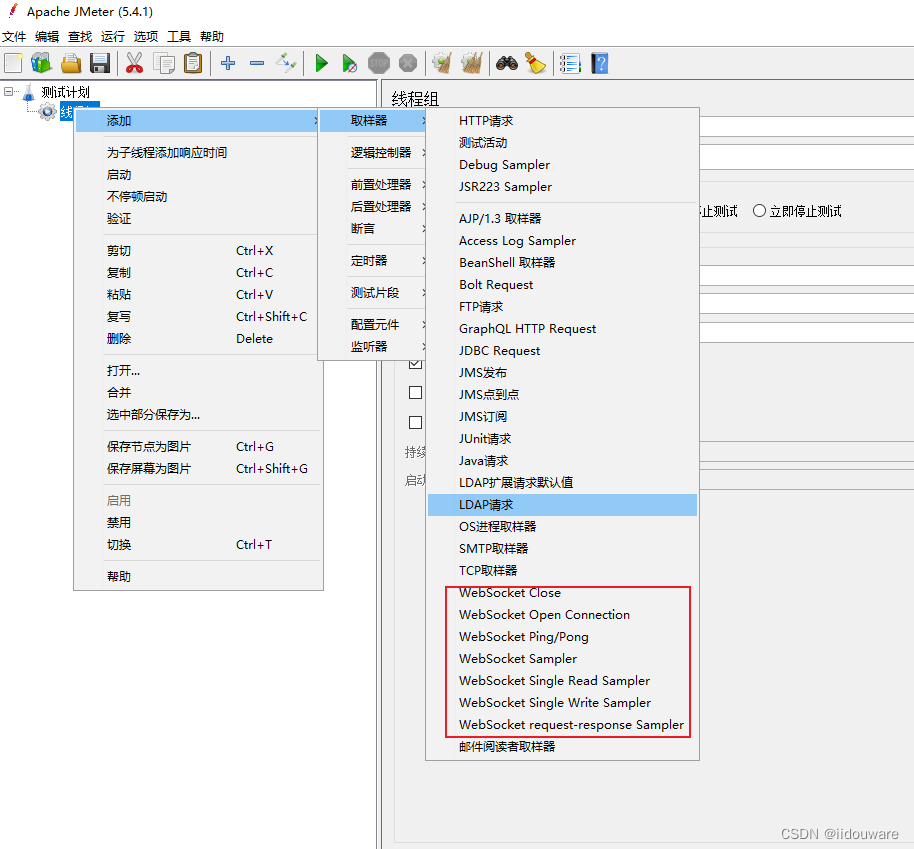Click the Collapse all minus icon
This screenshot has height=849, width=914.
257,63
